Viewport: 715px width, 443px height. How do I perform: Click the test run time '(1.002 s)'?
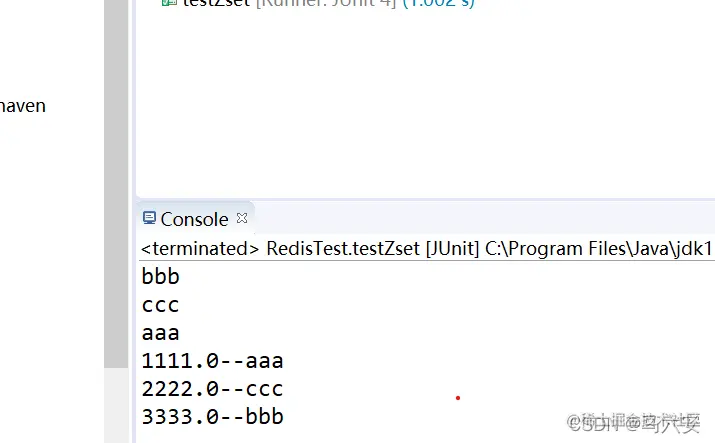pyautogui.click(x=439, y=3)
